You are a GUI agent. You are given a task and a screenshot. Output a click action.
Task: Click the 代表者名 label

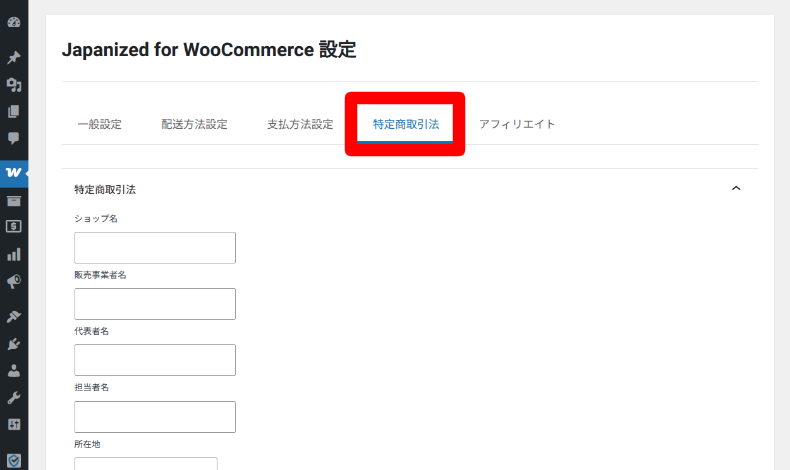[x=91, y=331]
